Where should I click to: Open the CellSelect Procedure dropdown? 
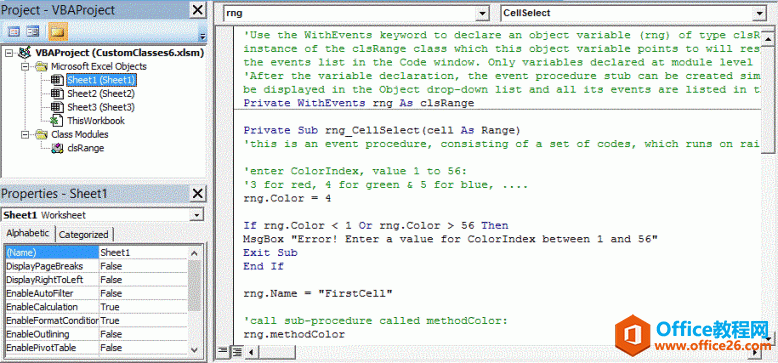[x=759, y=13]
